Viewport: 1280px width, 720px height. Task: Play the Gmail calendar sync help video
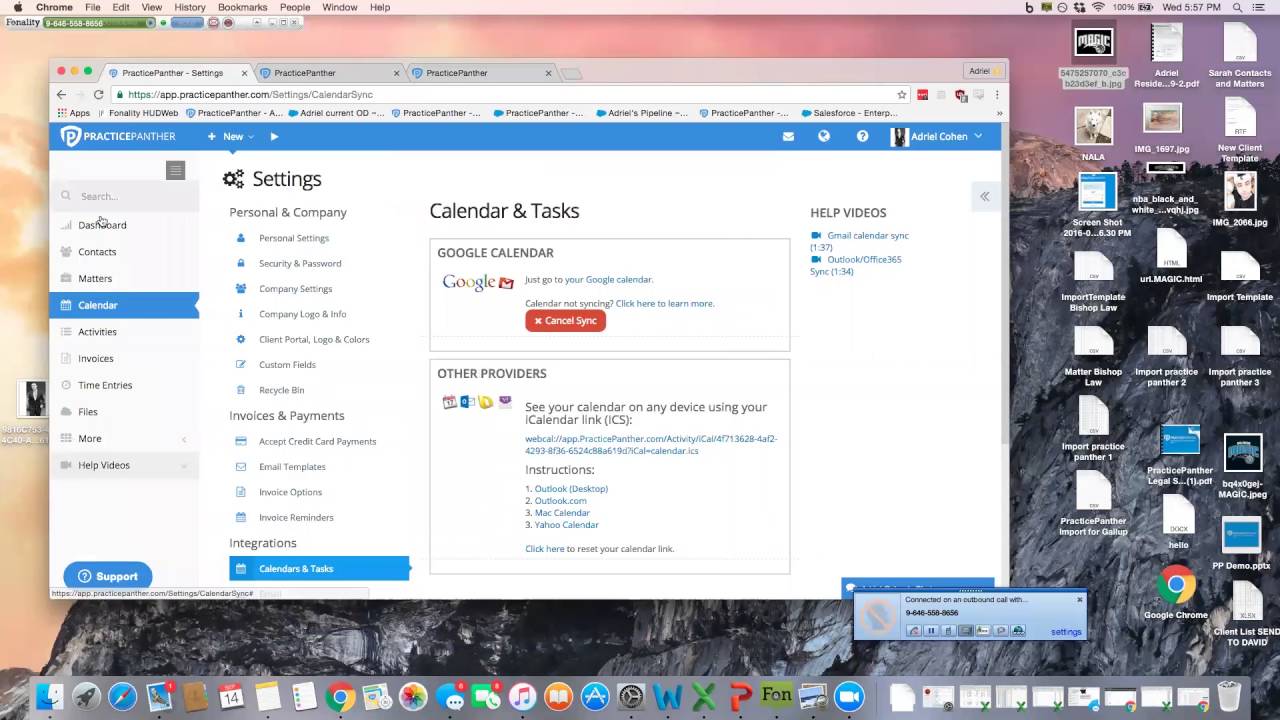coord(860,241)
